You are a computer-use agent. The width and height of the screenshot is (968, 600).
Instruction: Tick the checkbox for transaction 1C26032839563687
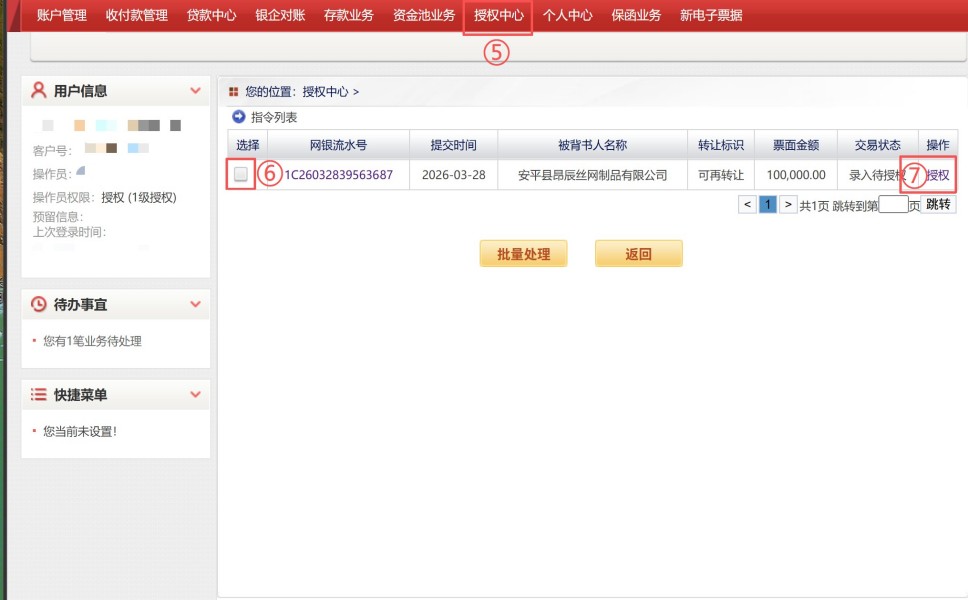coord(241,174)
